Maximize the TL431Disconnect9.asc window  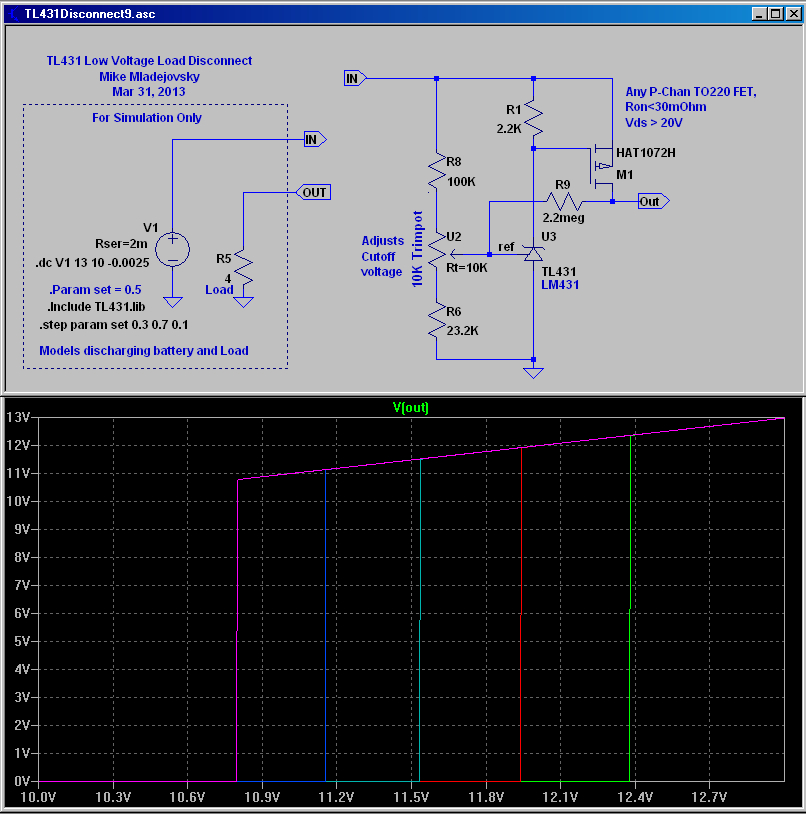[775, 14]
